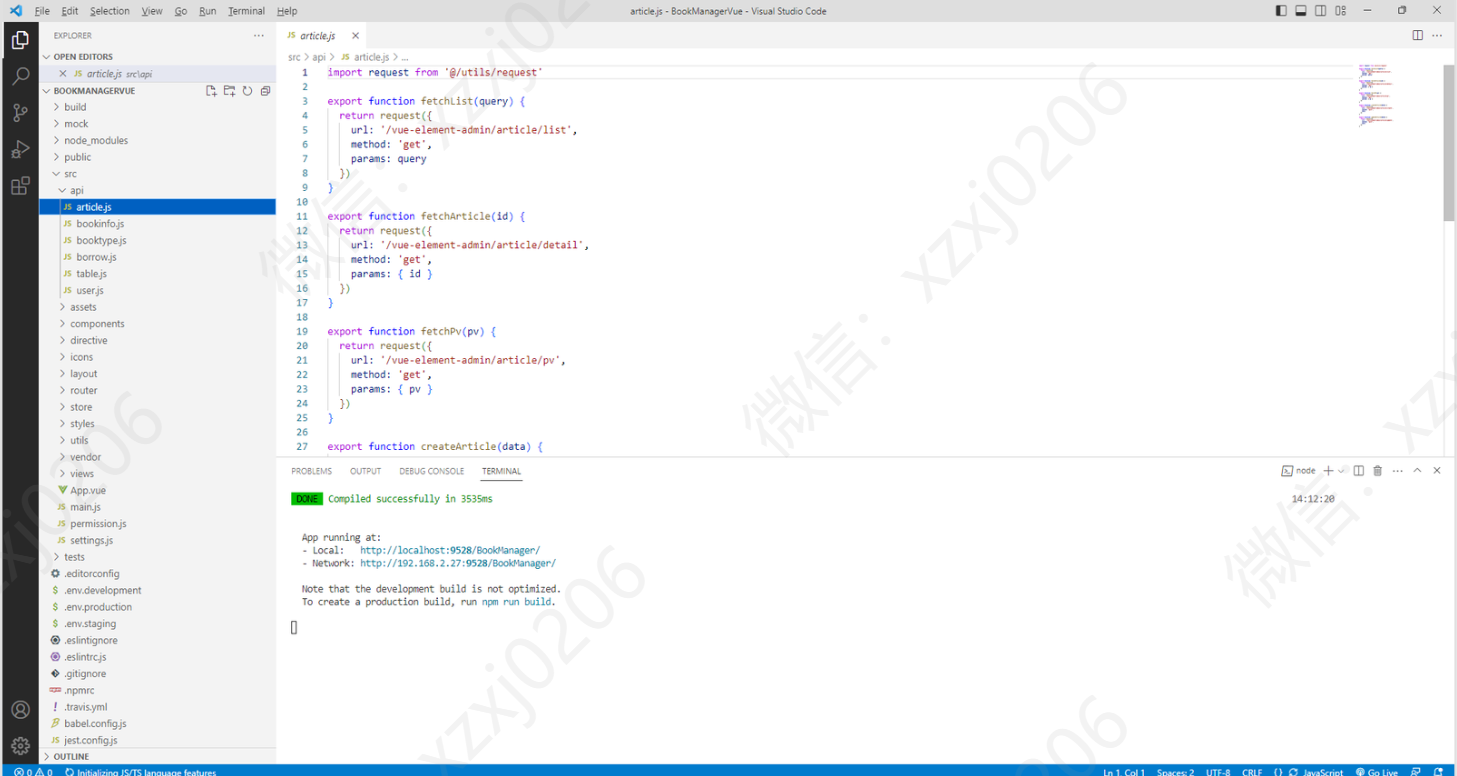Click the editor vertical scrollbar thumb

[x=1449, y=143]
